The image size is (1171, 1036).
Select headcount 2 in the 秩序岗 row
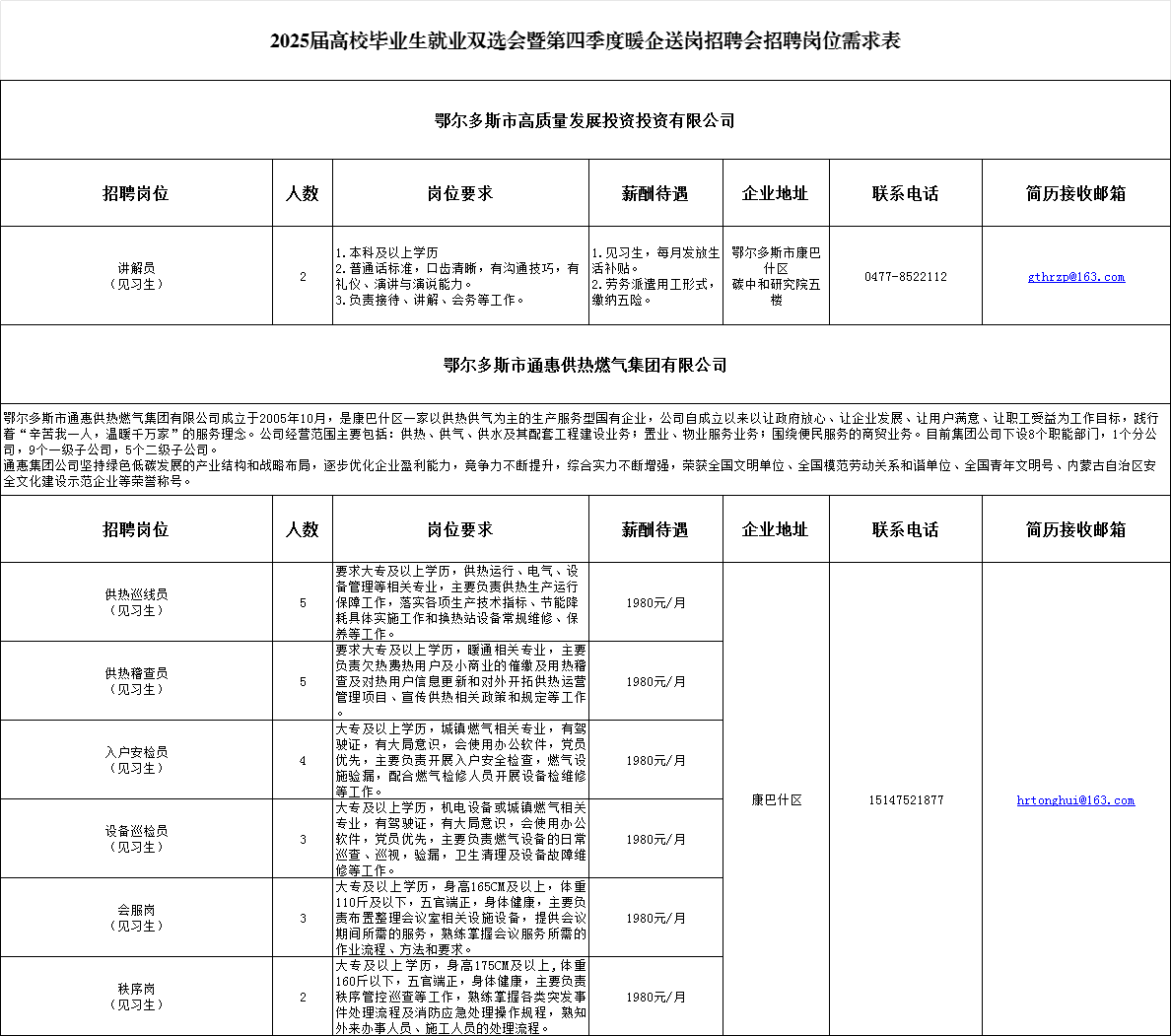303,998
